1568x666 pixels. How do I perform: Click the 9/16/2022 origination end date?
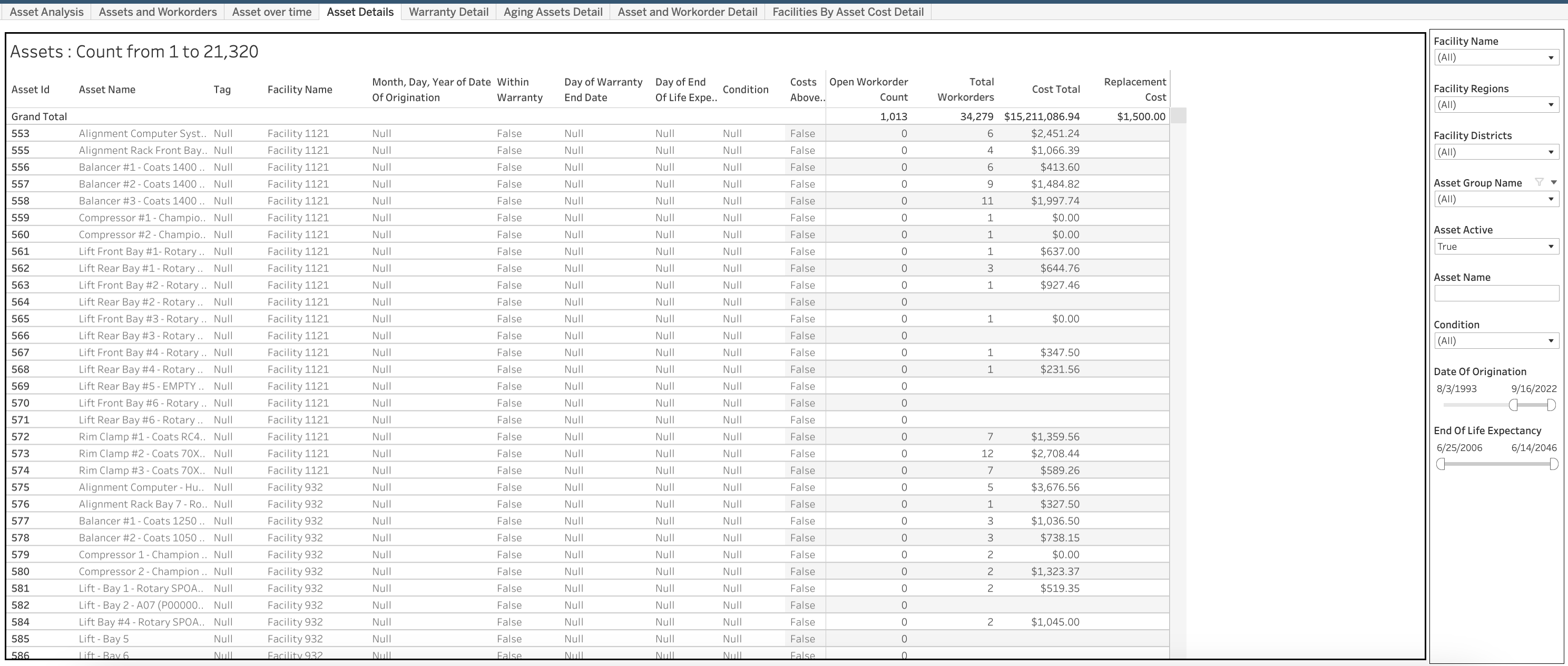pyautogui.click(x=1533, y=388)
